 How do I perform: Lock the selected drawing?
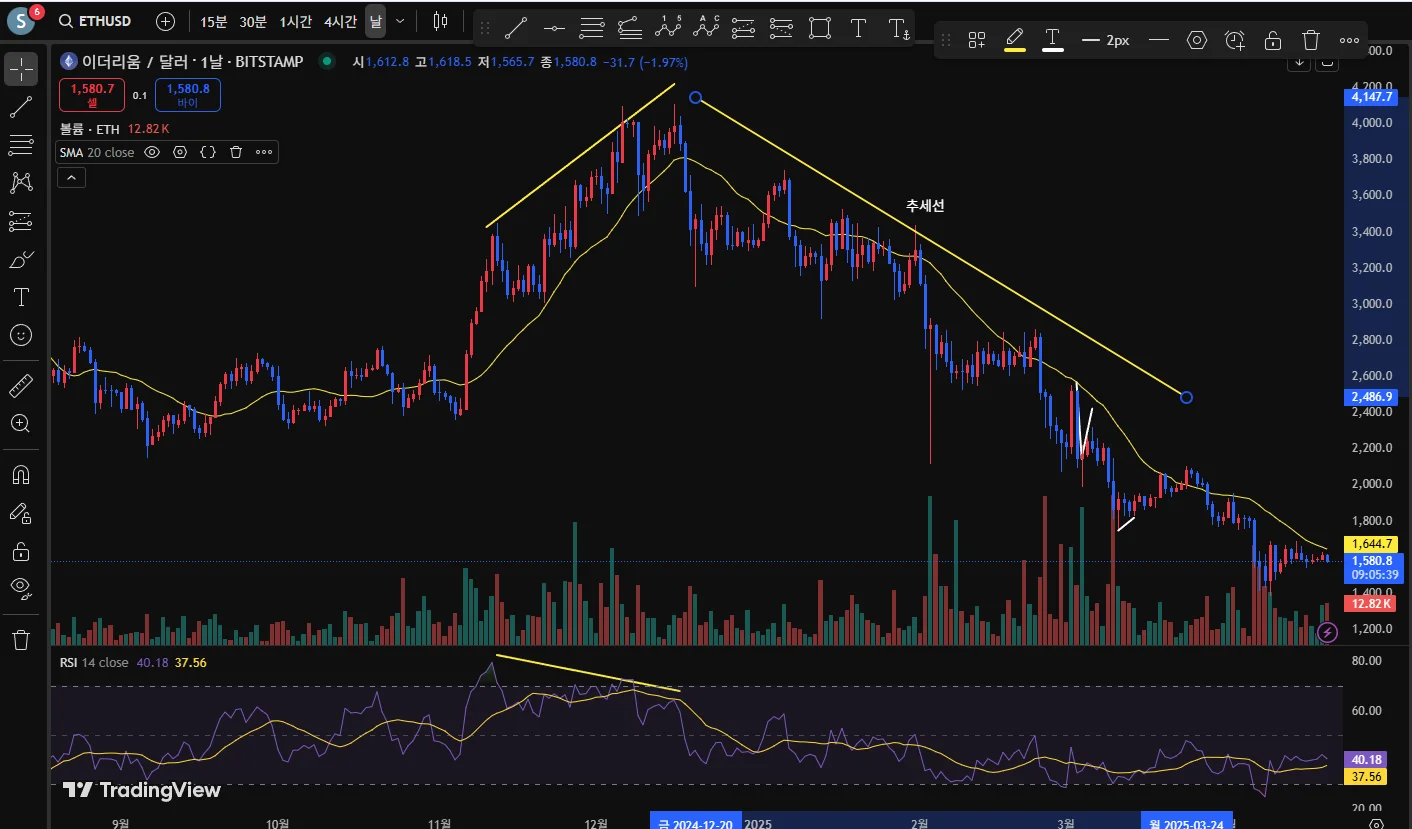[x=1273, y=40]
